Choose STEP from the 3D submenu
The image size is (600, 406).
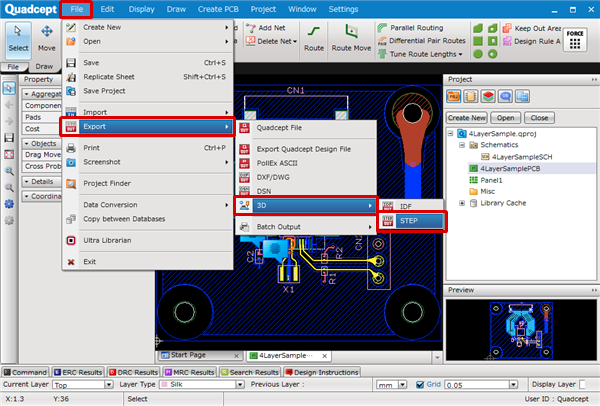pyautogui.click(x=409, y=221)
